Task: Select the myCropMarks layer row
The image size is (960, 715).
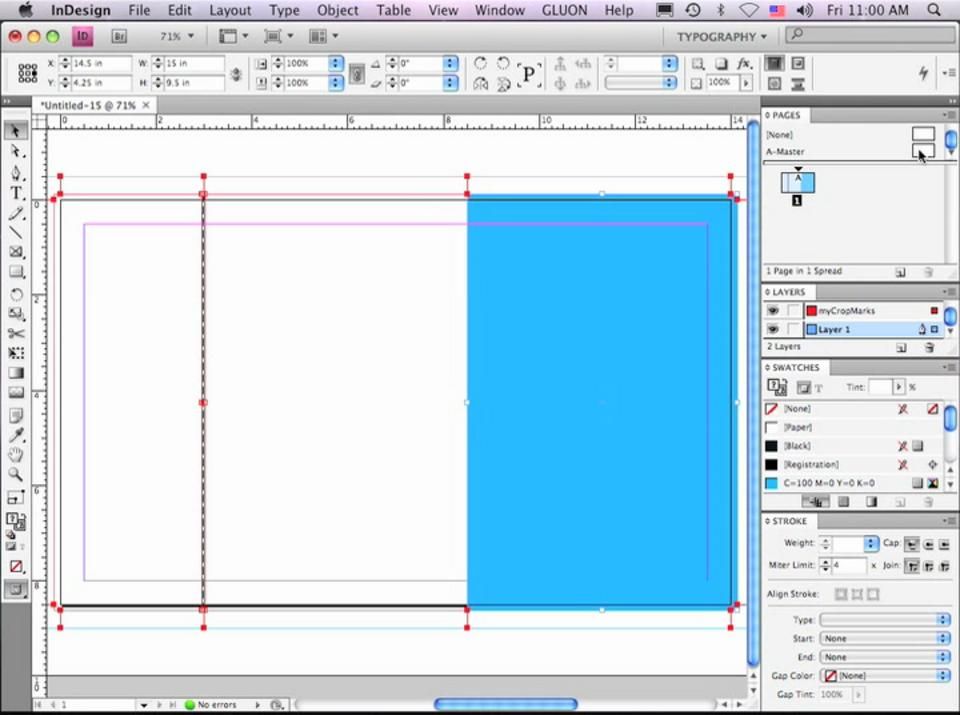Action: tap(852, 310)
